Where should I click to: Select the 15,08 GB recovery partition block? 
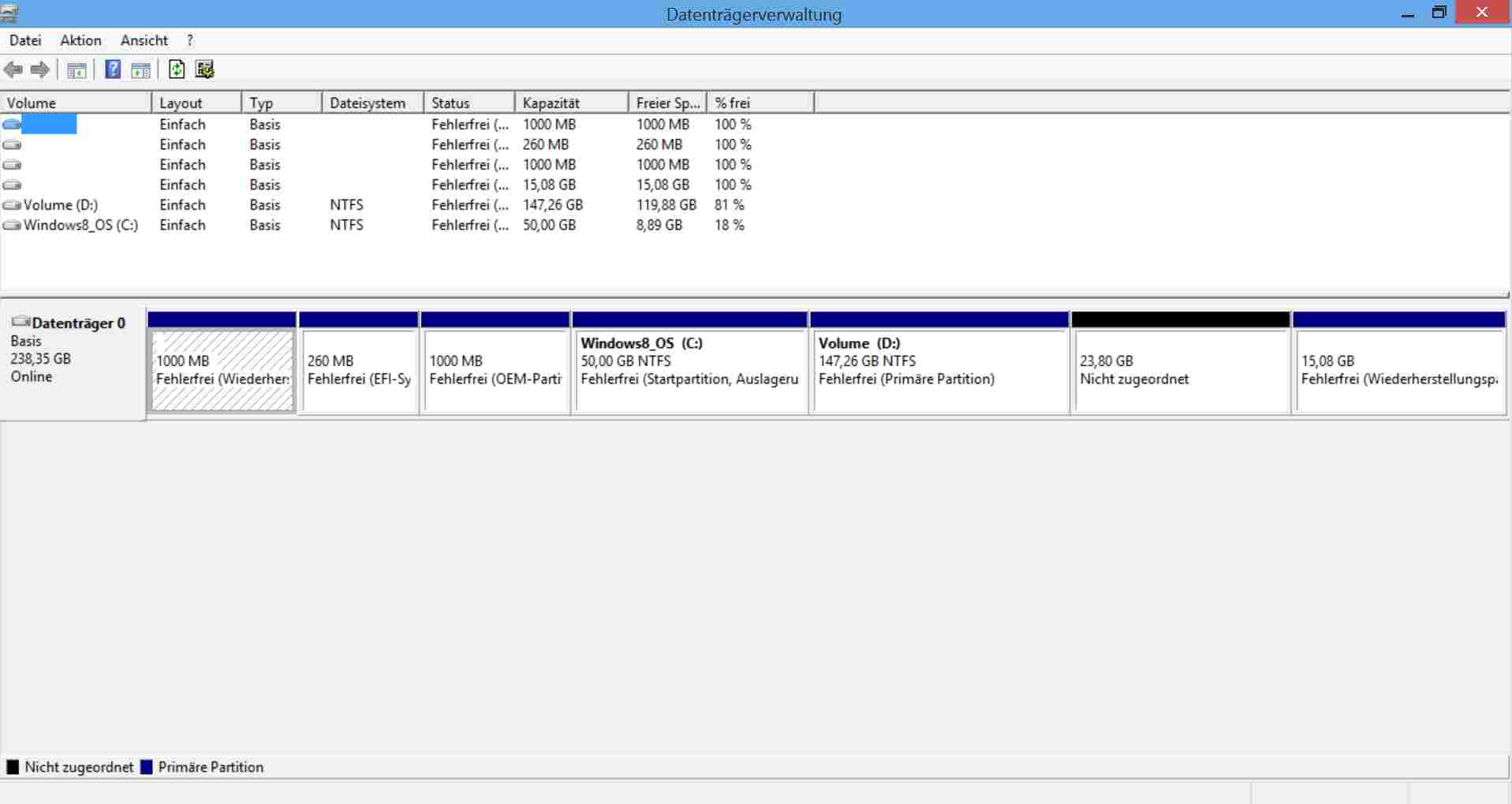[x=1399, y=370]
